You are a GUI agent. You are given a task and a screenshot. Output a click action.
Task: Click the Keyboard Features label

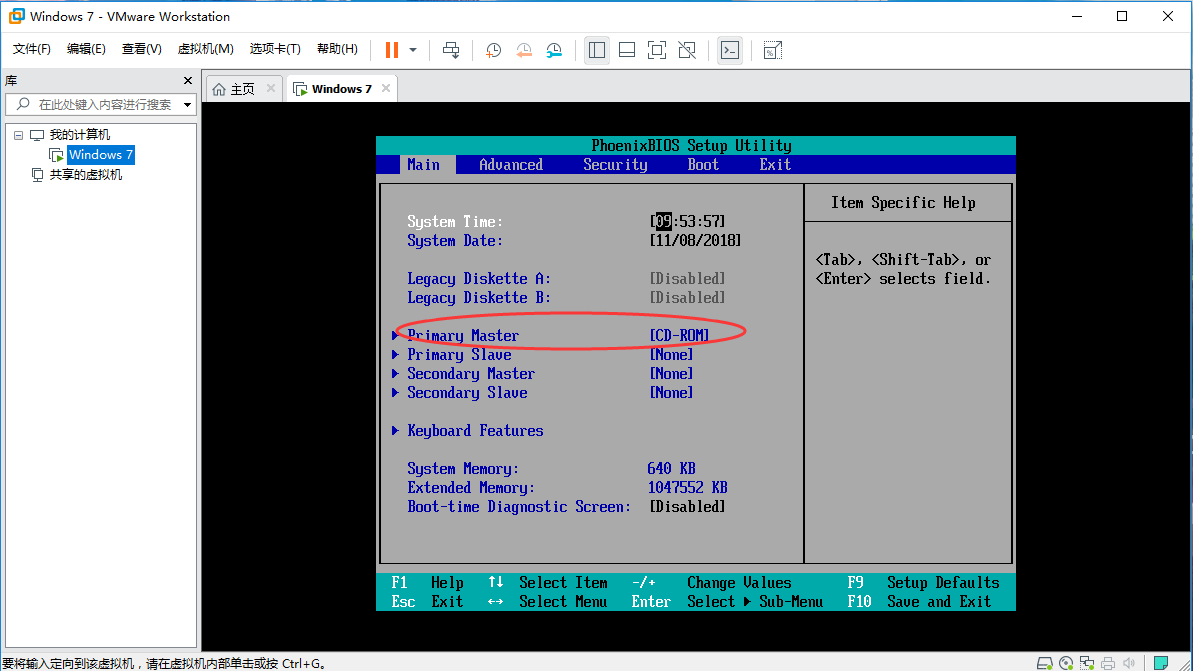(x=476, y=431)
